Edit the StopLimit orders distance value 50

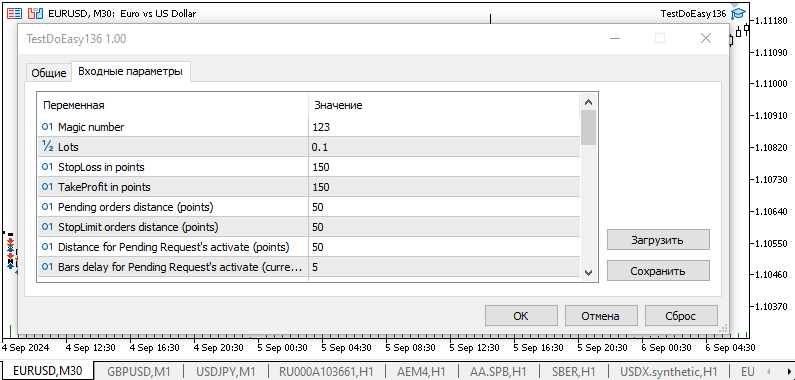coord(444,227)
